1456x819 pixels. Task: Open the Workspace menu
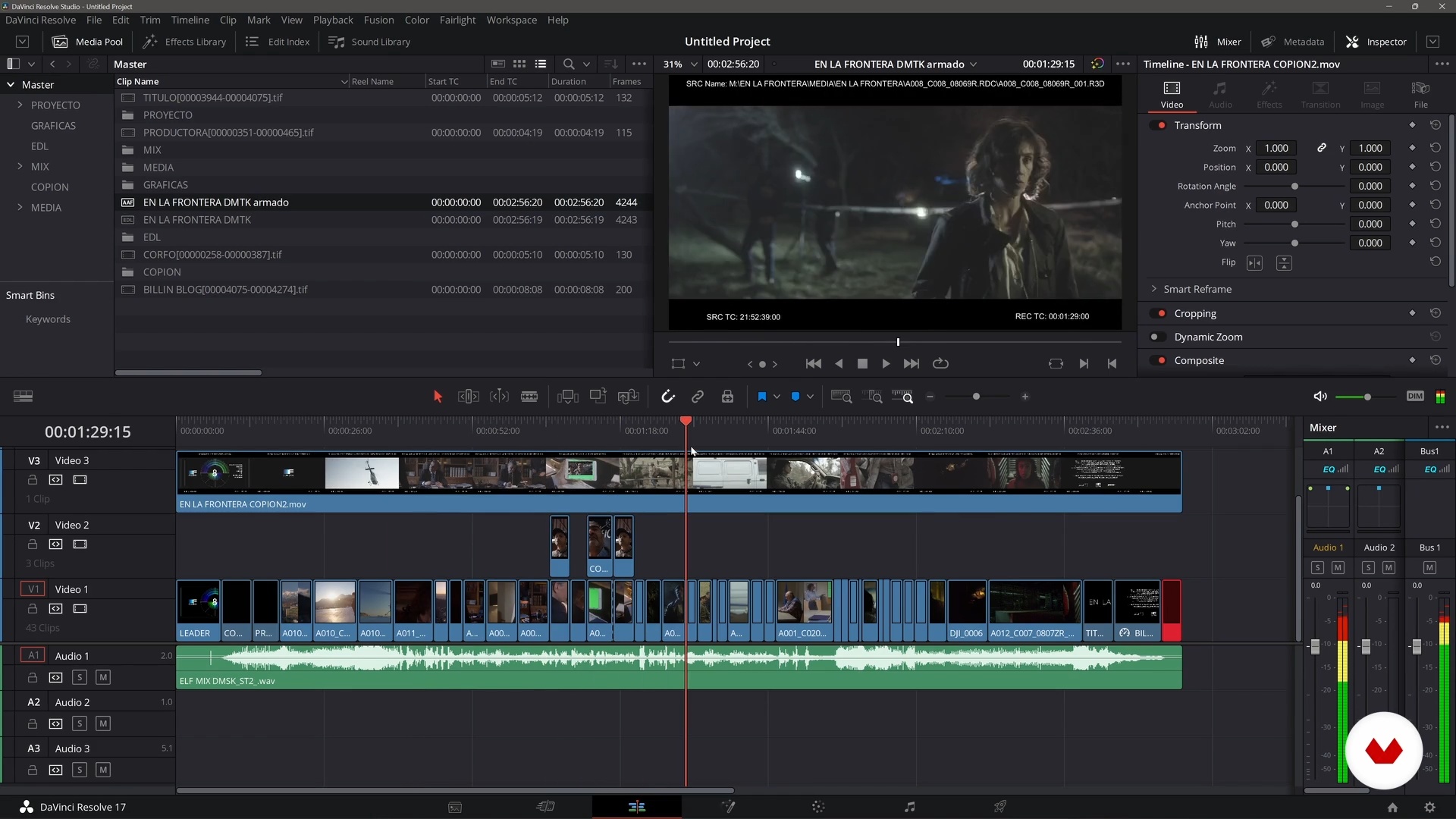tap(511, 20)
